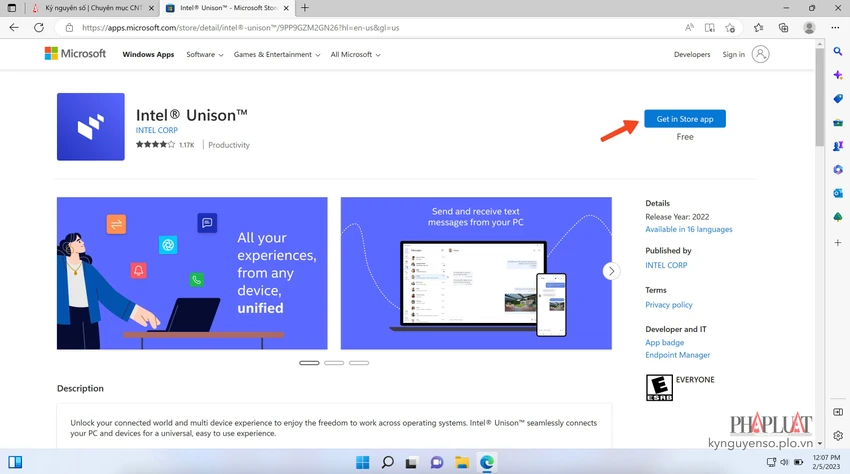
Task: Open the Privacy policy link
Action: tap(668, 305)
